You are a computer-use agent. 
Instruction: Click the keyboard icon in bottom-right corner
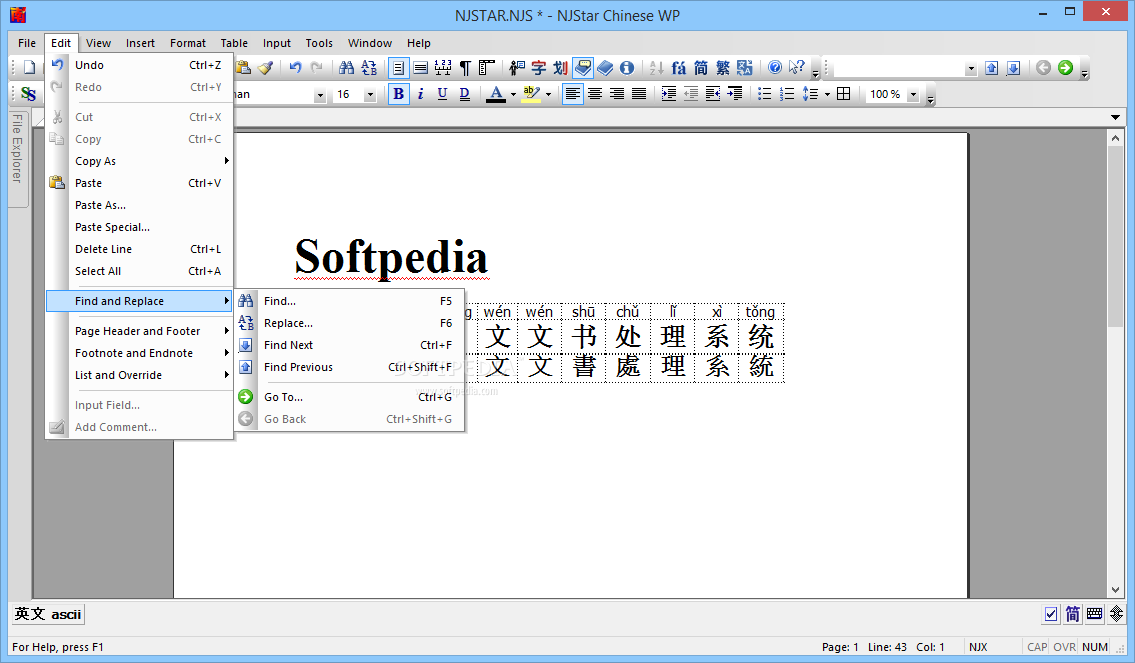pyautogui.click(x=1094, y=615)
